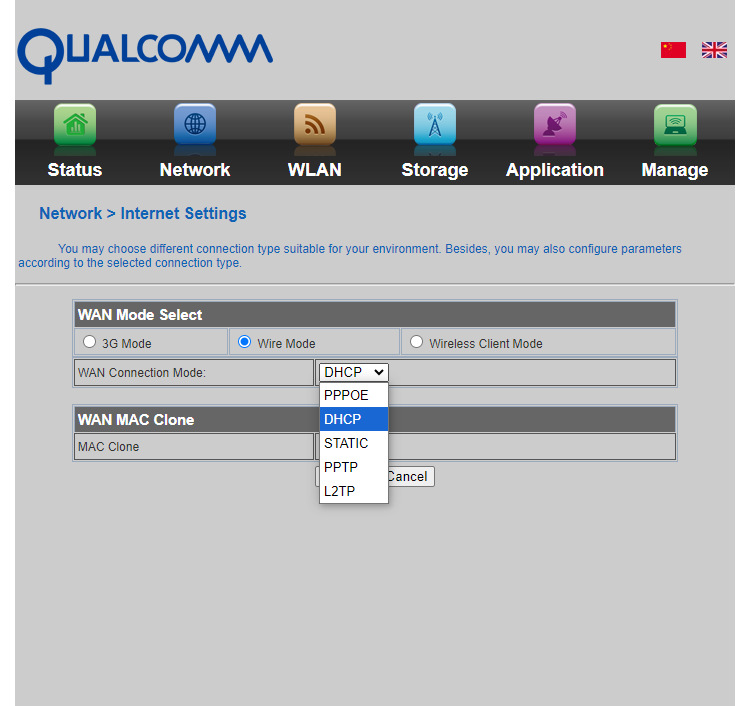Pick PPTP in the dropdown list

341,467
